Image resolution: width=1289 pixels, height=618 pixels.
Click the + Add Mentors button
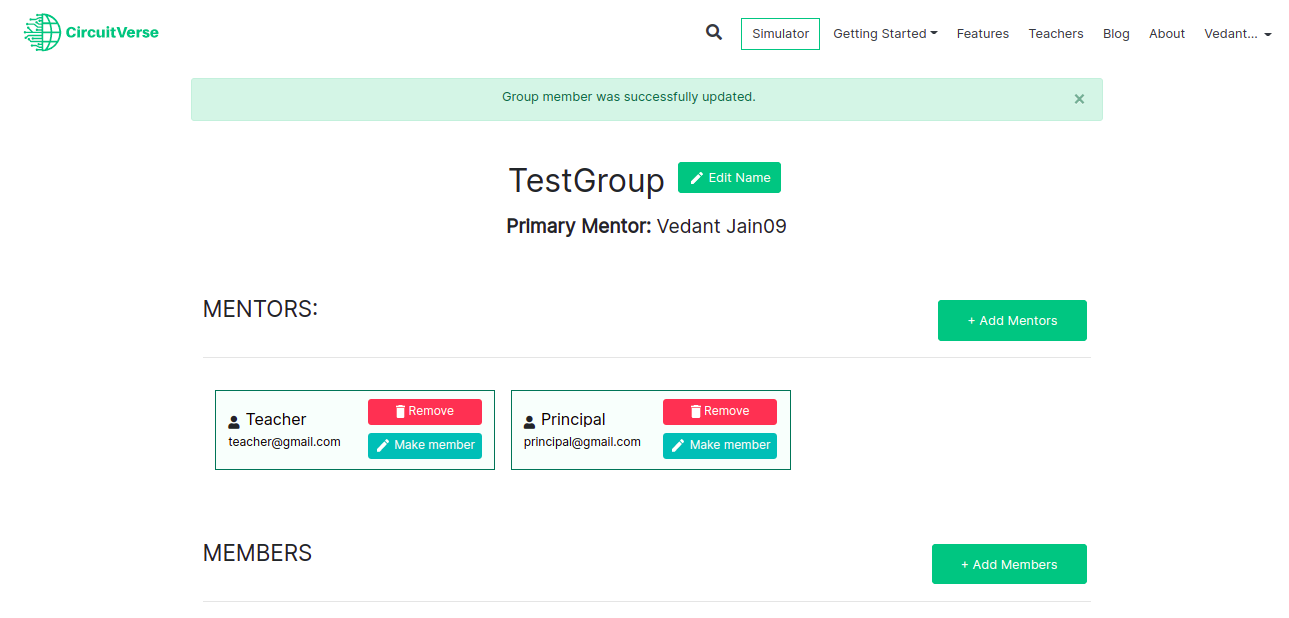[x=1012, y=320]
